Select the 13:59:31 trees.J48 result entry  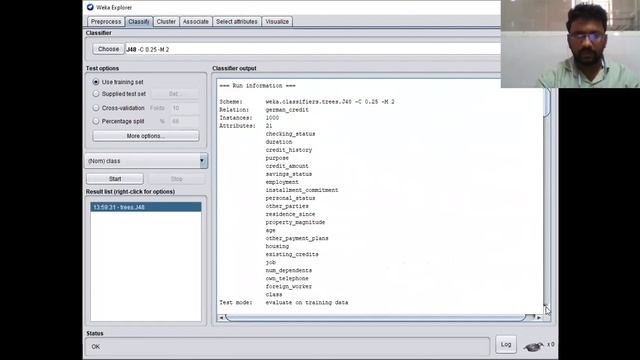(146, 207)
